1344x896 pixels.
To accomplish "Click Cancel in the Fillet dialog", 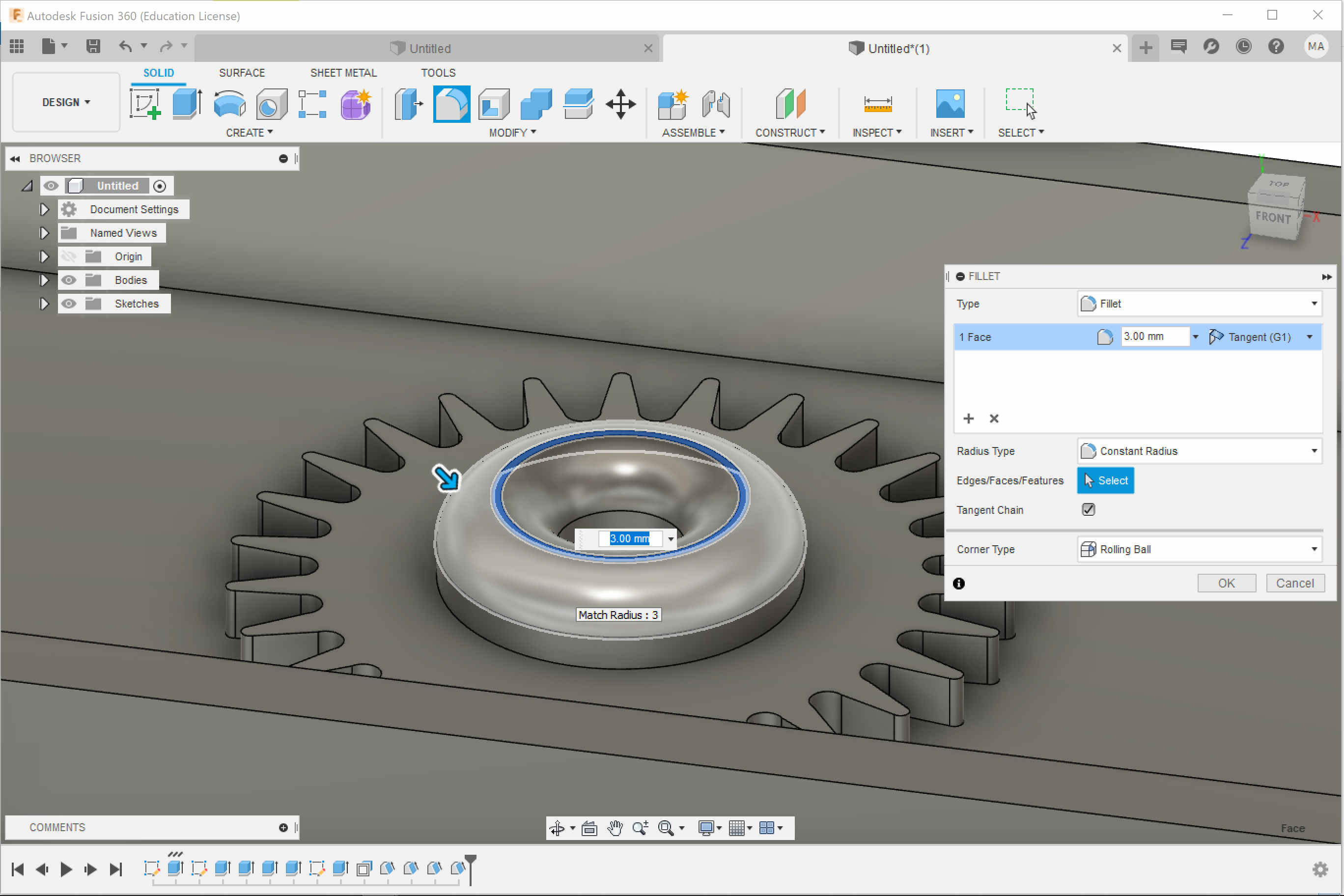I will tap(1295, 583).
